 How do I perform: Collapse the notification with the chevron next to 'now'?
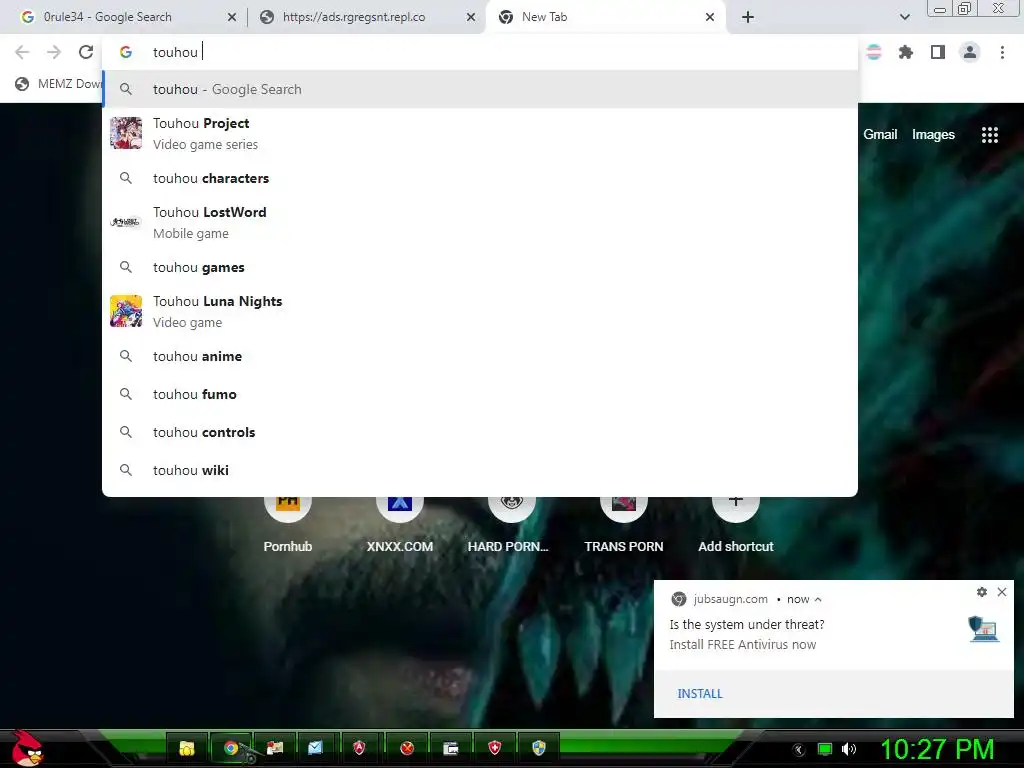coord(818,600)
